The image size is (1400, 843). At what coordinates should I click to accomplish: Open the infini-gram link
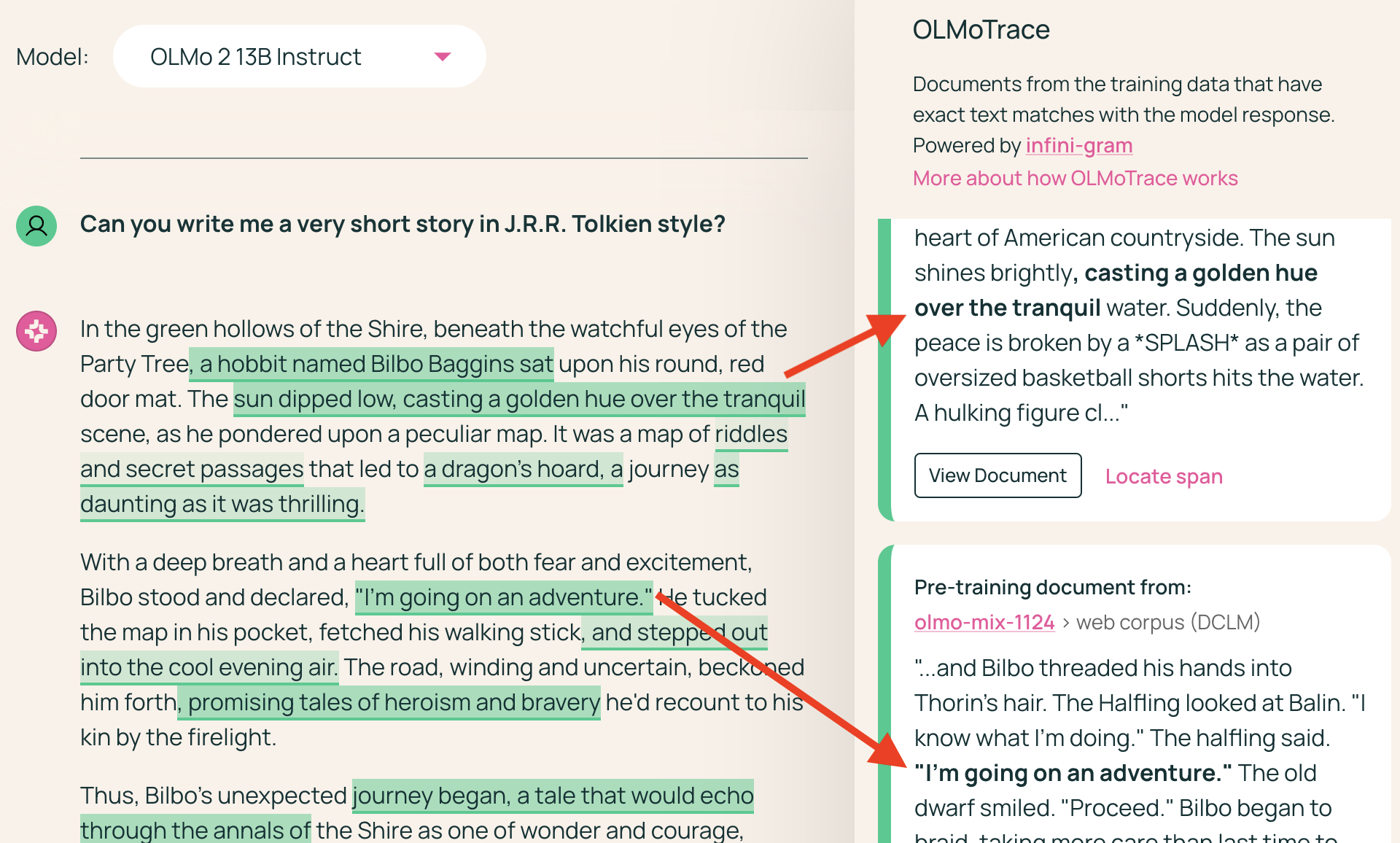(1078, 146)
